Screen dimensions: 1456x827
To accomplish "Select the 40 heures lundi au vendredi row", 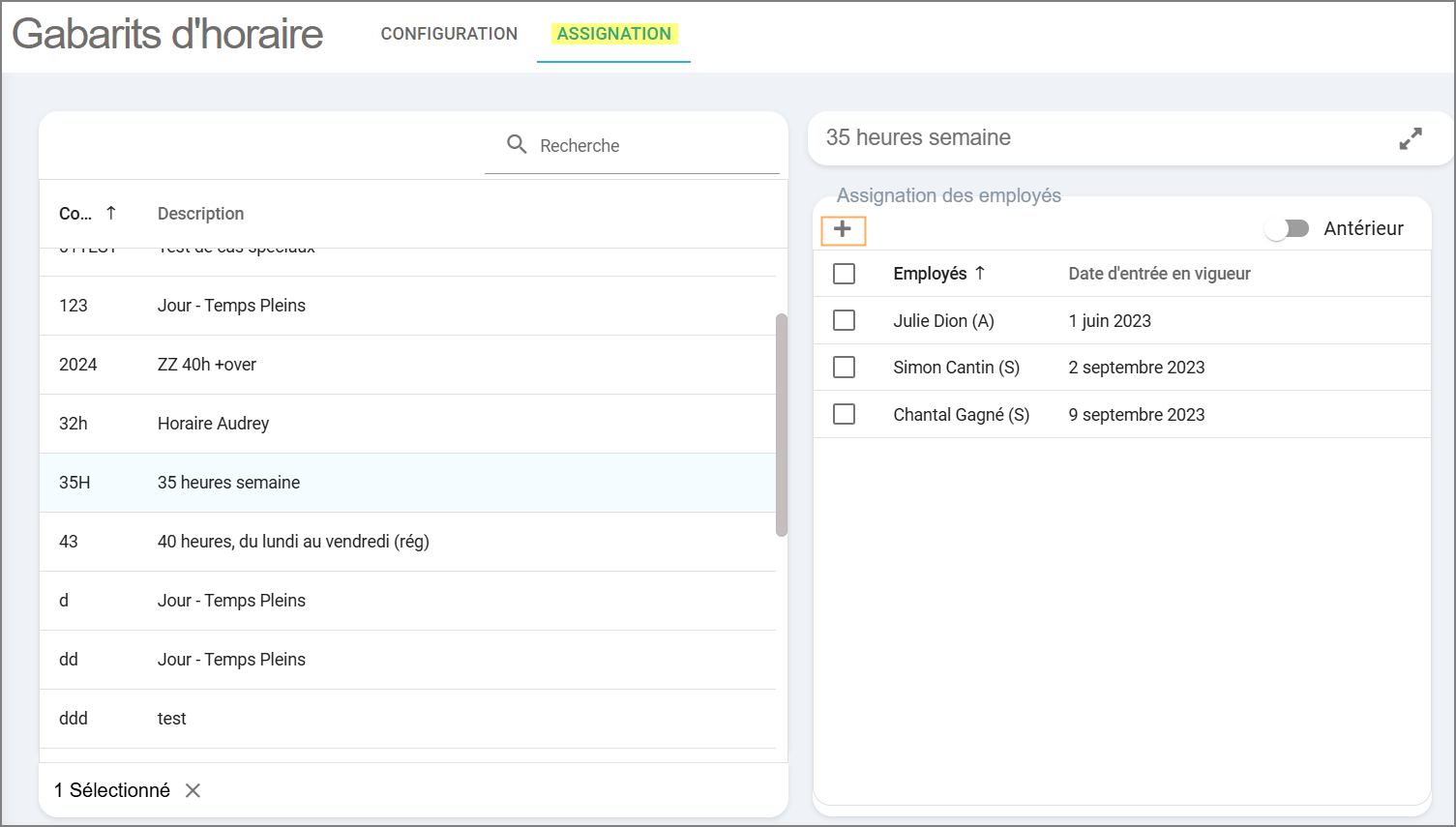I will pos(293,542).
